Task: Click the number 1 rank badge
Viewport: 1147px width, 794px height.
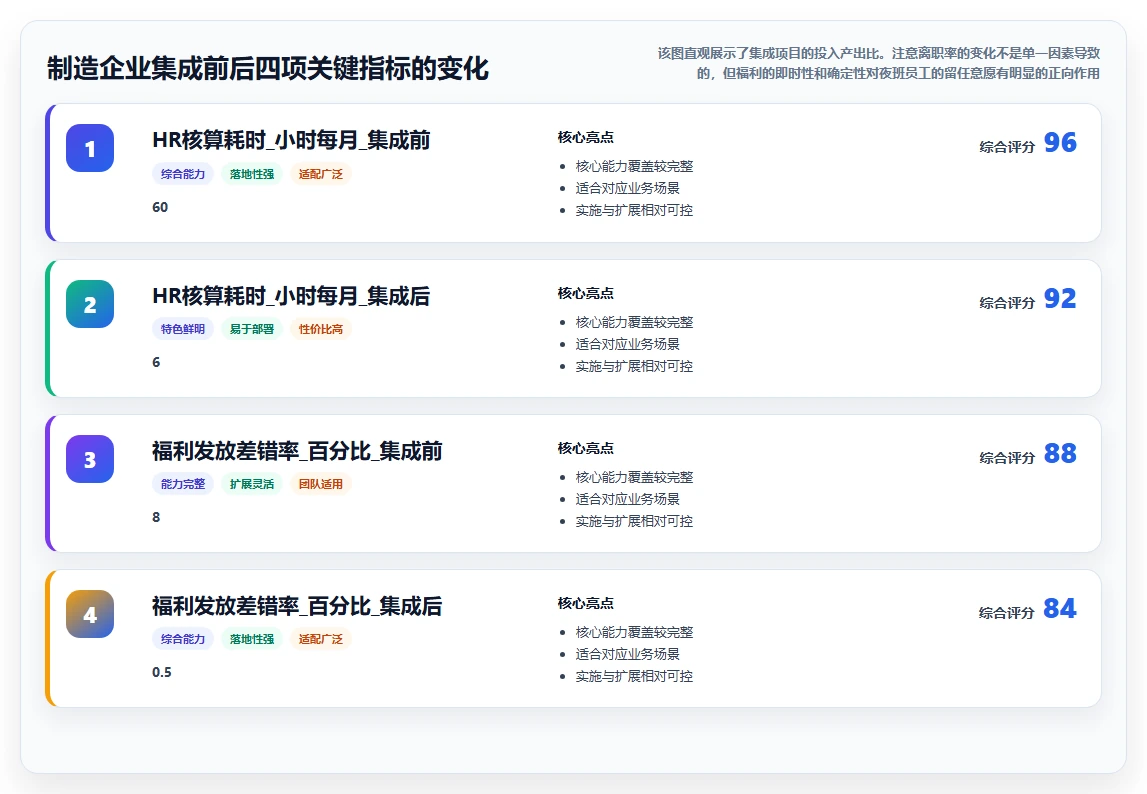Action: coord(90,148)
